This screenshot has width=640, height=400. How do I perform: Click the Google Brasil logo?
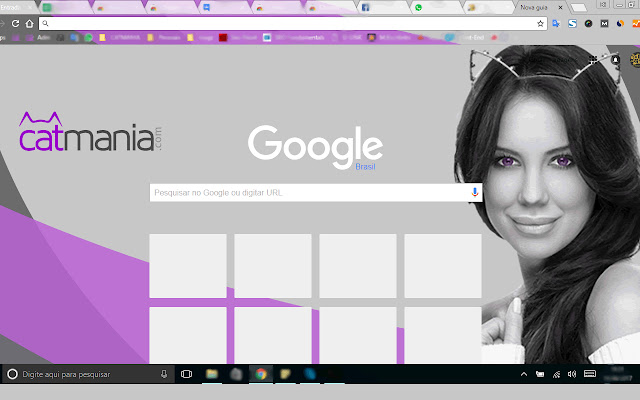coord(315,147)
